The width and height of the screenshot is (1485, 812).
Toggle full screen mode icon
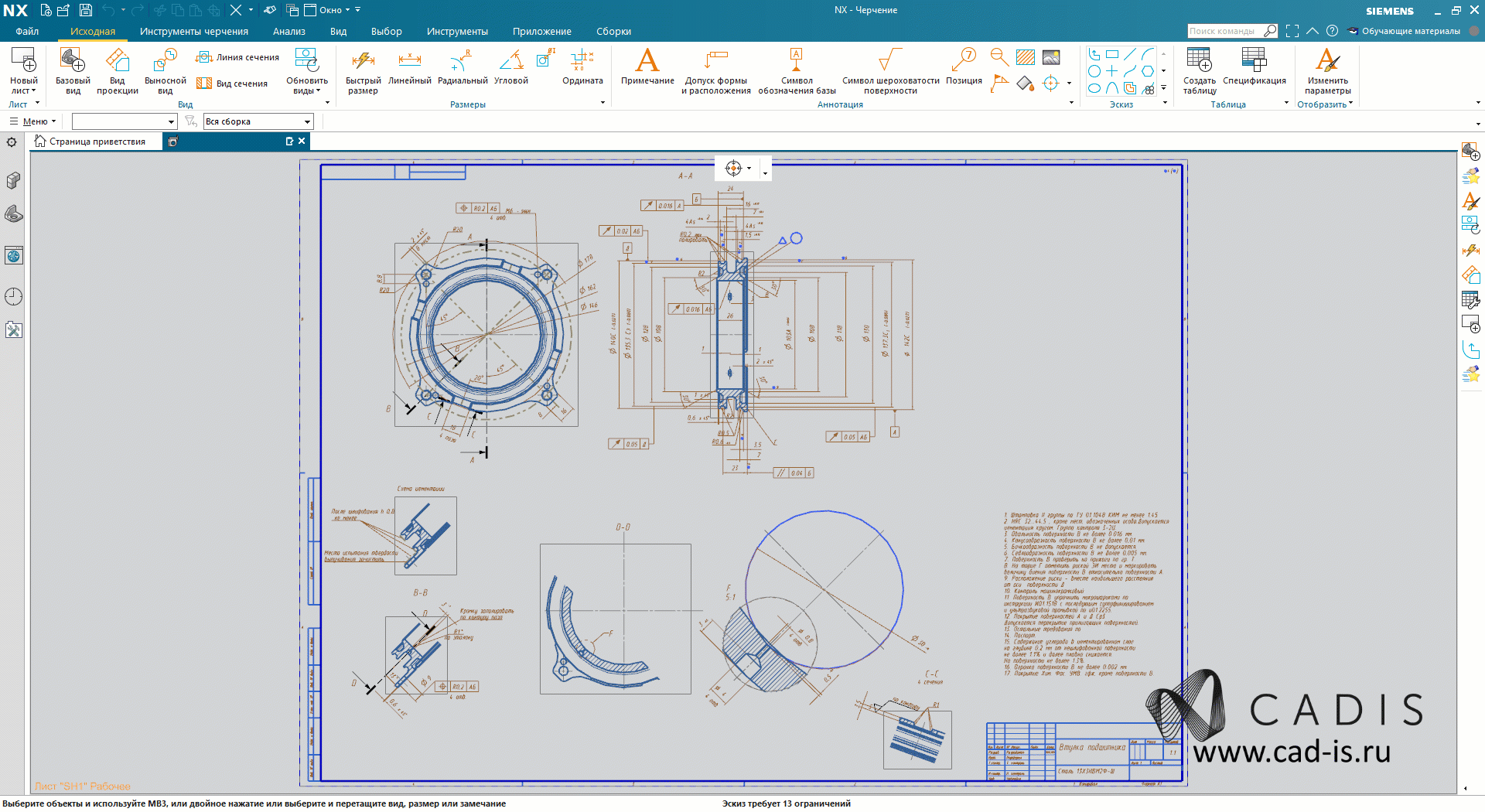tap(1292, 31)
